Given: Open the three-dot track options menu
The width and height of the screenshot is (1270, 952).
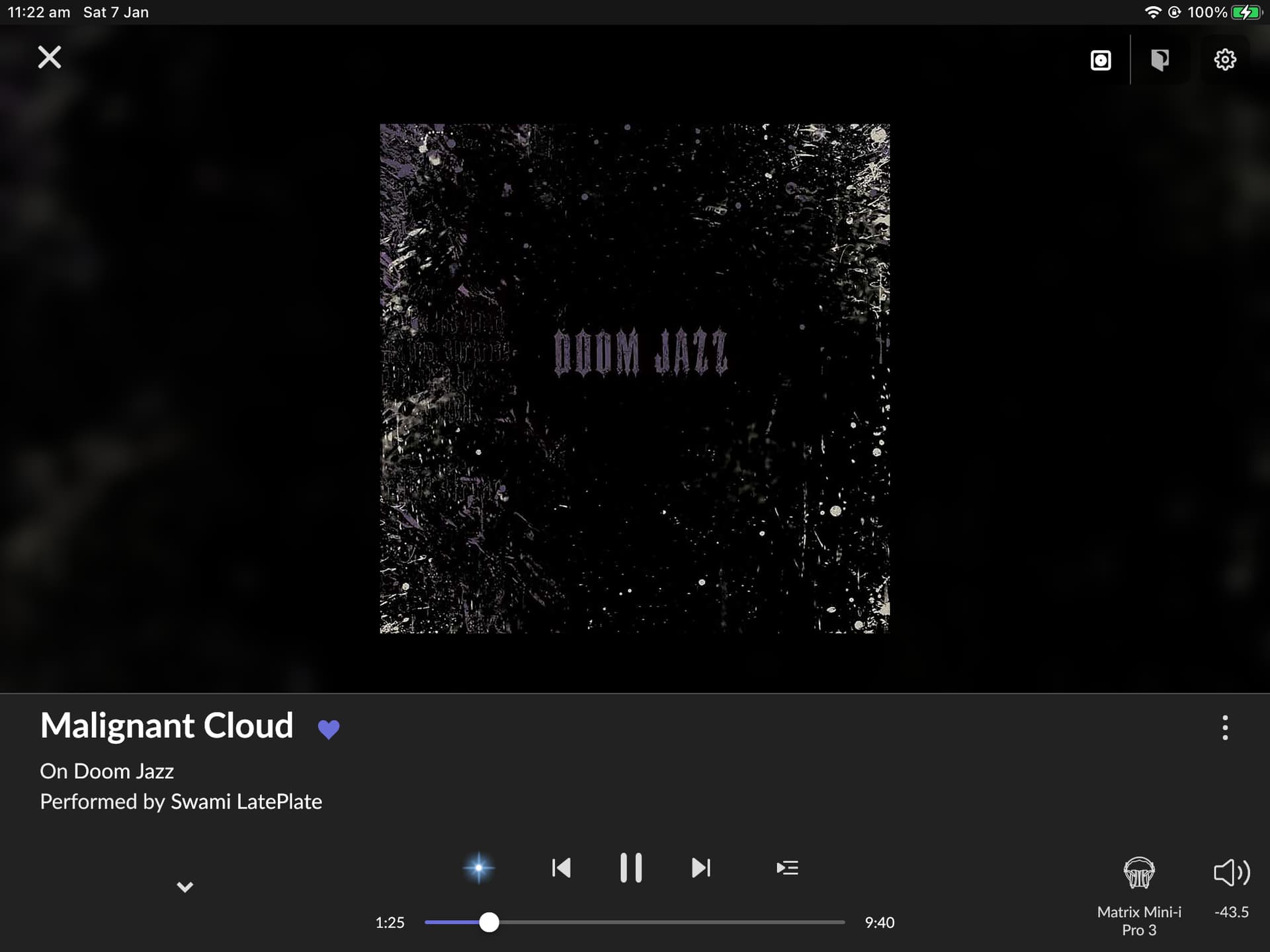Looking at the screenshot, I should tap(1225, 727).
